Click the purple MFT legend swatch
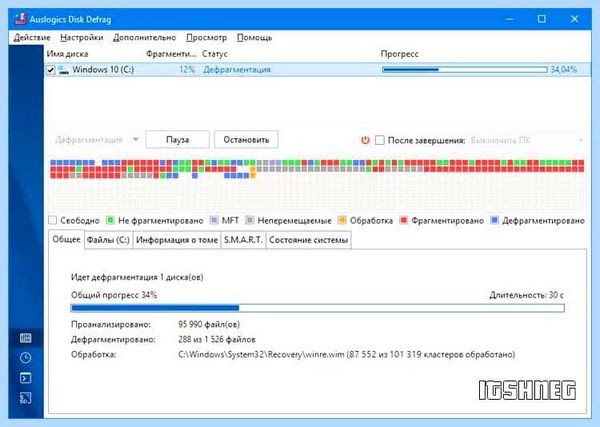 point(214,220)
